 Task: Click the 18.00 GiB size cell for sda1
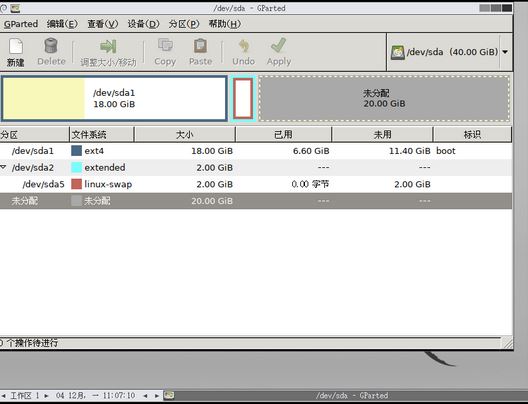pyautogui.click(x=212, y=151)
